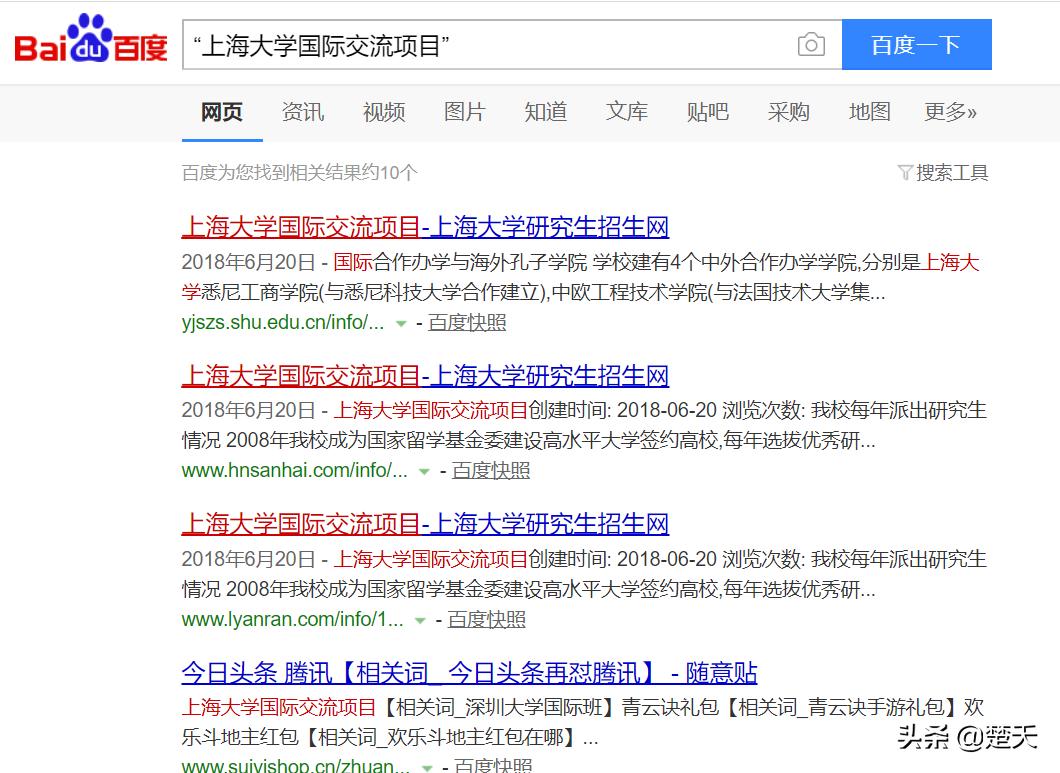The width and height of the screenshot is (1060, 773).
Task: Switch to the 贴吧 tab
Action: tap(708, 112)
